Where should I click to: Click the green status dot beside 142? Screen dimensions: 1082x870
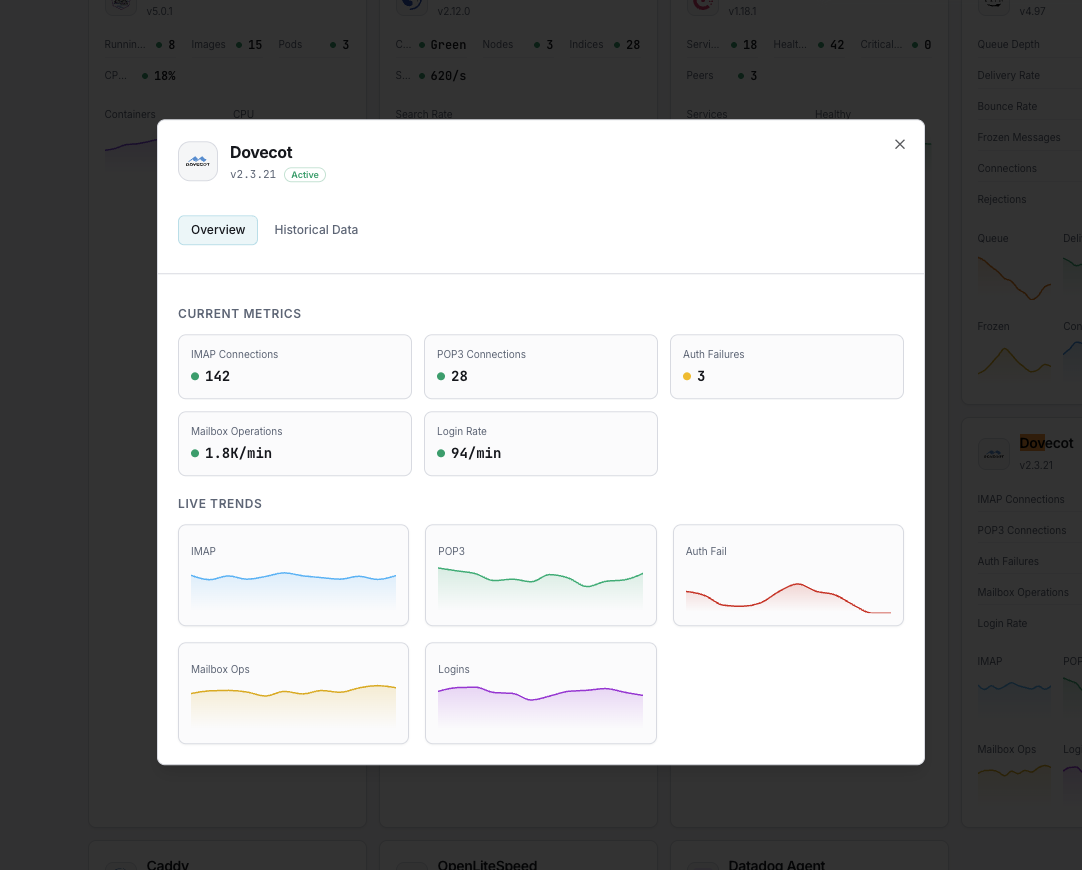[x=196, y=376]
